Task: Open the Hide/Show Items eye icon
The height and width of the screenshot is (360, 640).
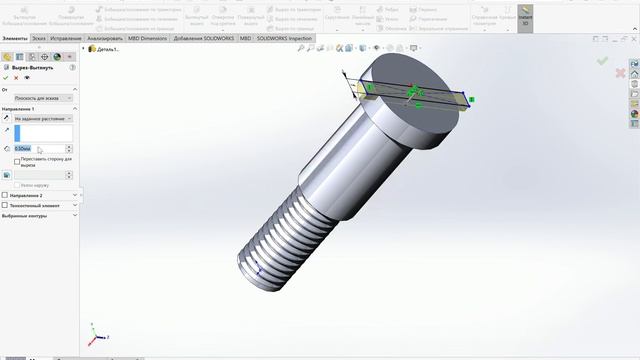Action: click(377, 48)
